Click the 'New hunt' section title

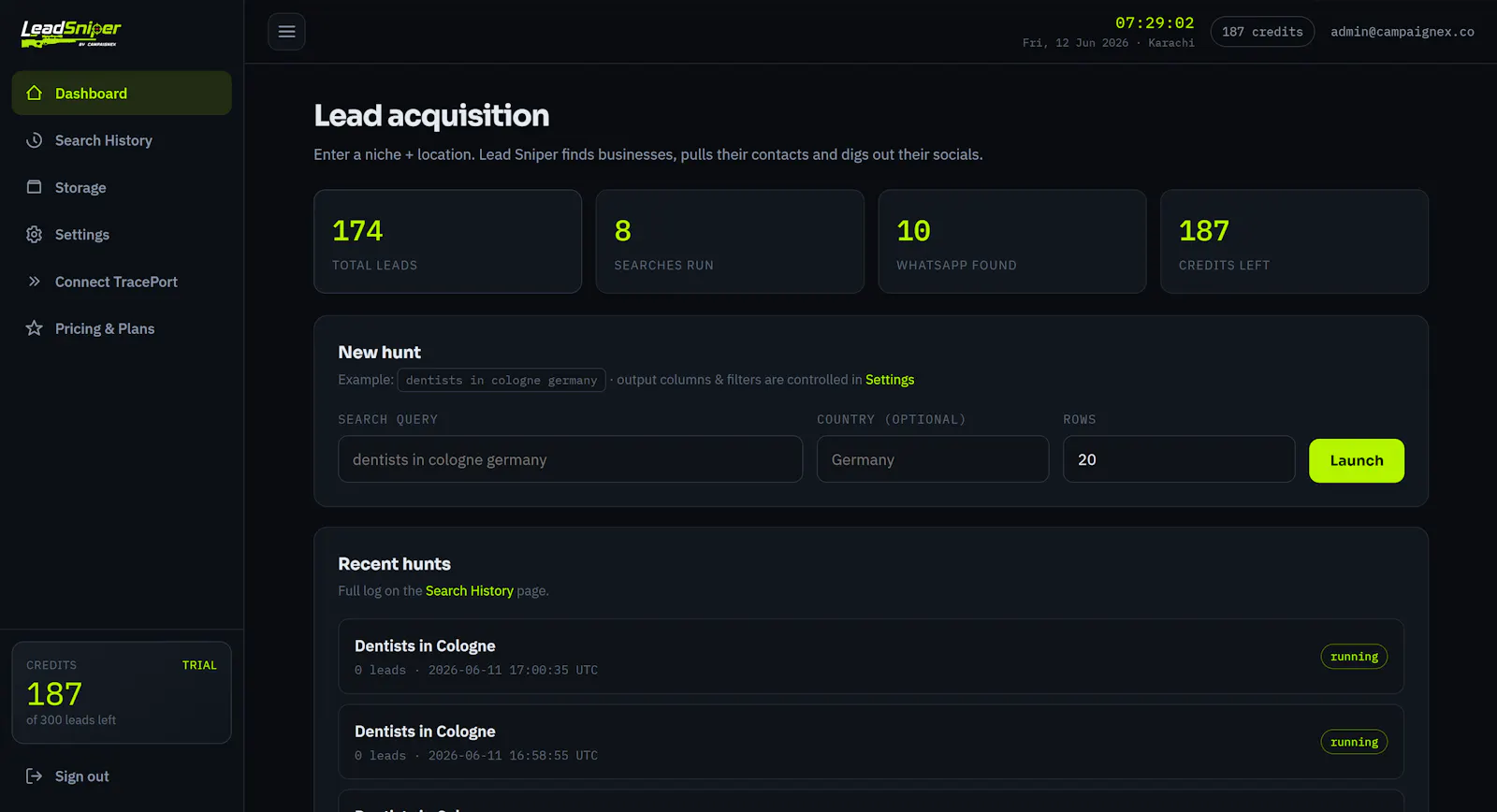tap(379, 352)
